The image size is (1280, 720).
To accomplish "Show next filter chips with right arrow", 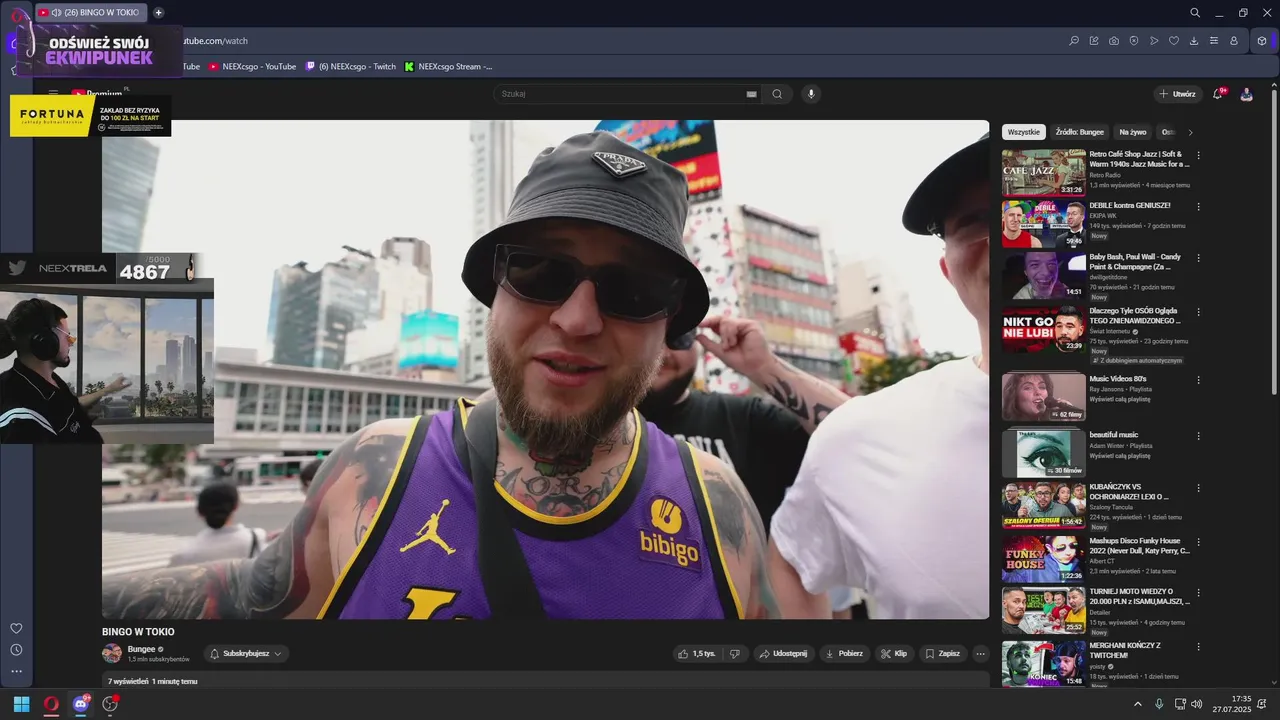I will click(x=1190, y=132).
